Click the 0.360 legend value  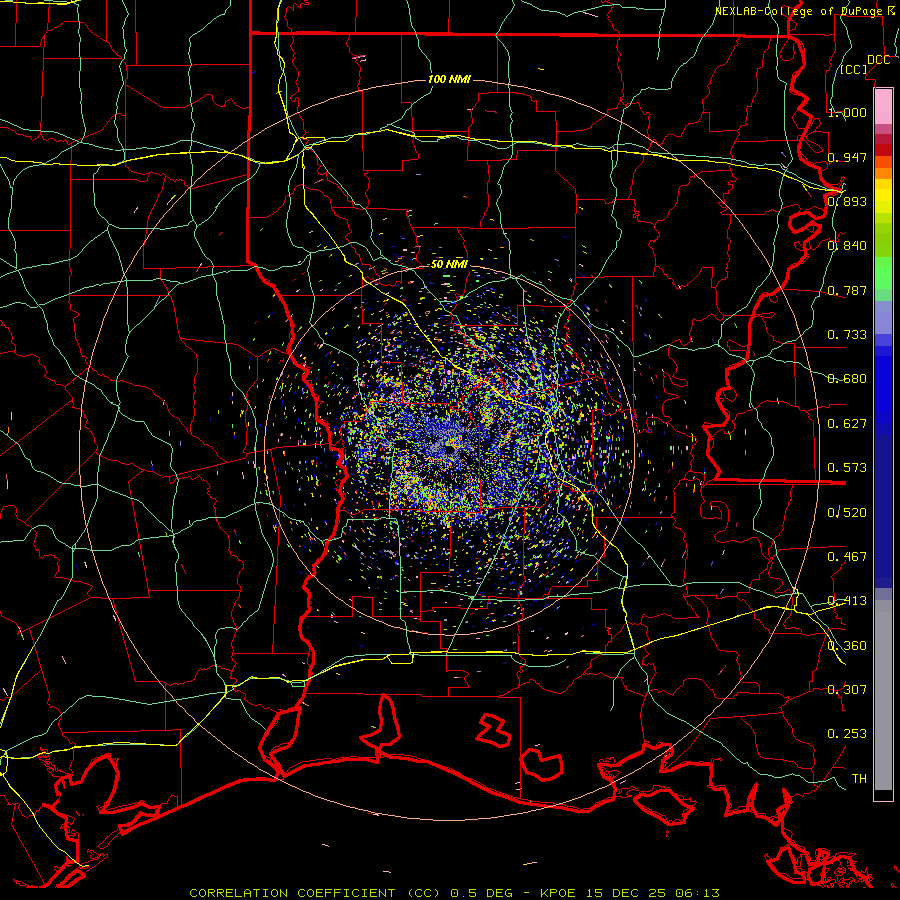tap(847, 646)
